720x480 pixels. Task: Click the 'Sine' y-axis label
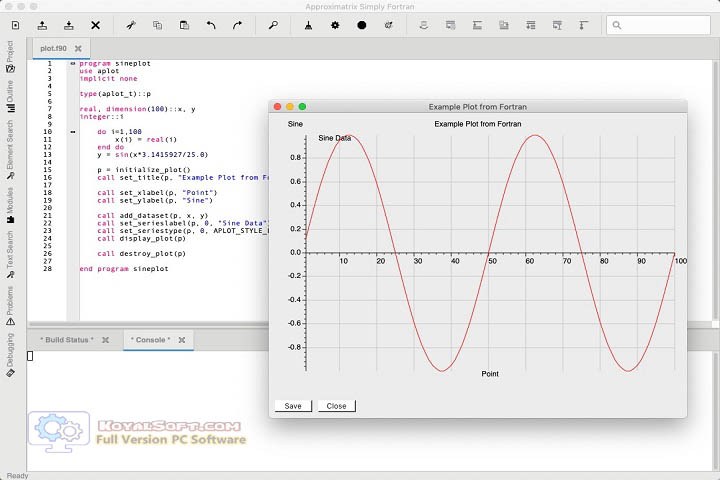point(295,124)
